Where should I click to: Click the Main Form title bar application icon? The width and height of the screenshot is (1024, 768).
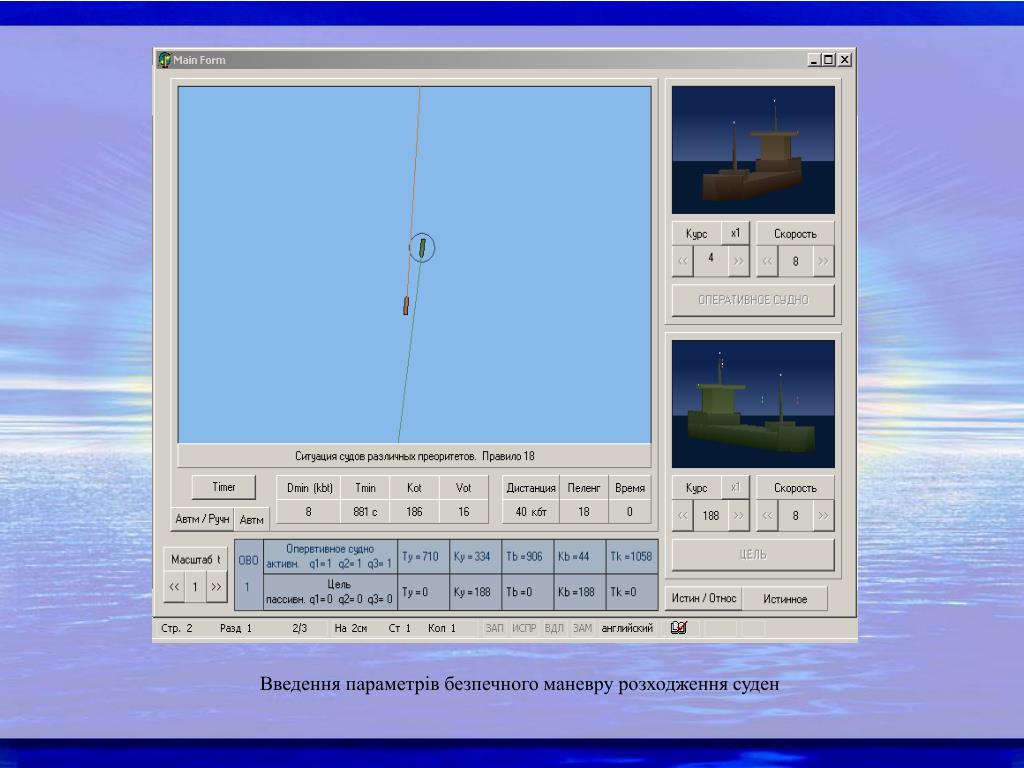pos(165,60)
